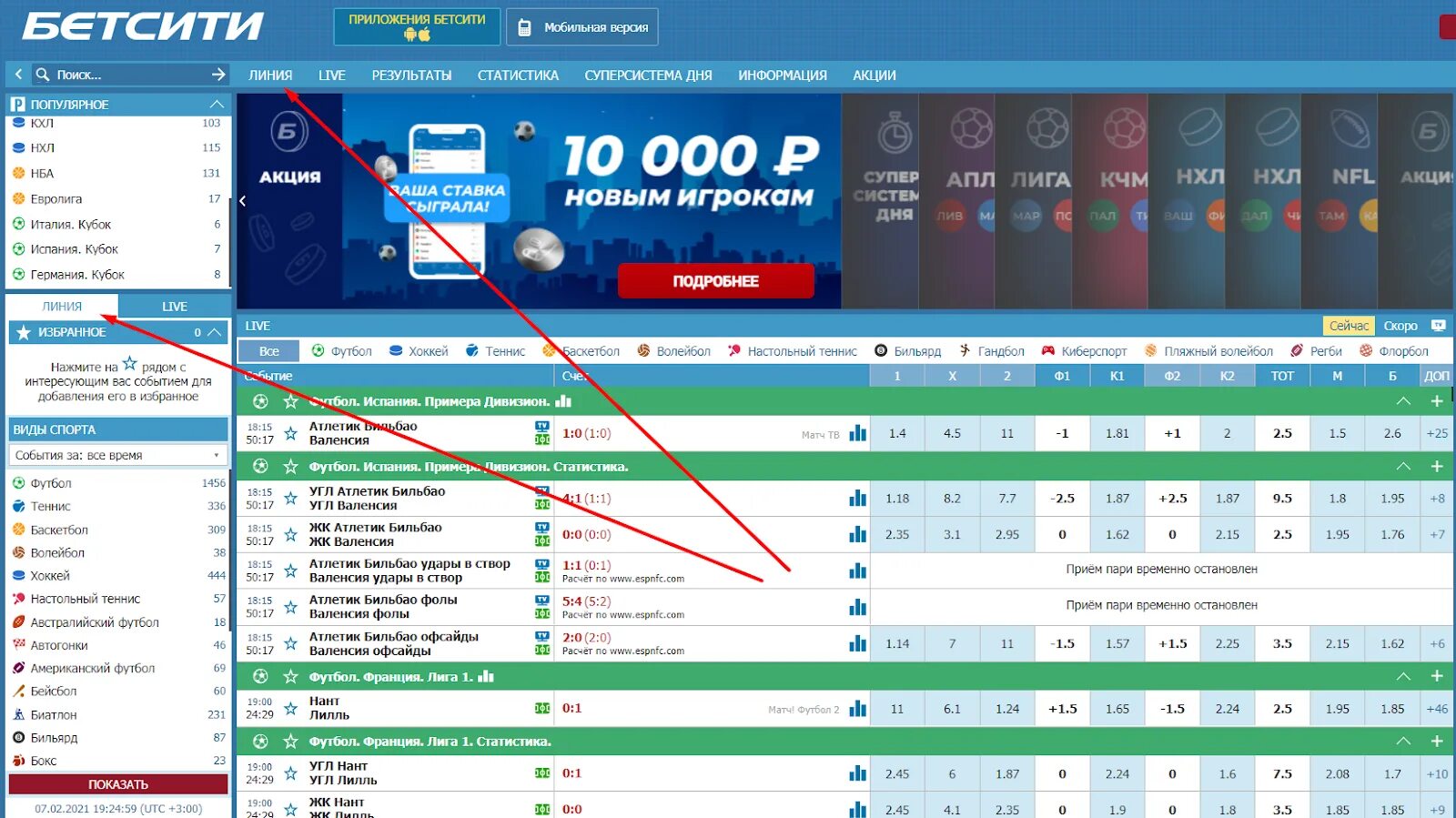The image size is (1456, 818).
Task: Star the ЖК Атлетик Бильбао event
Action: 290,534
